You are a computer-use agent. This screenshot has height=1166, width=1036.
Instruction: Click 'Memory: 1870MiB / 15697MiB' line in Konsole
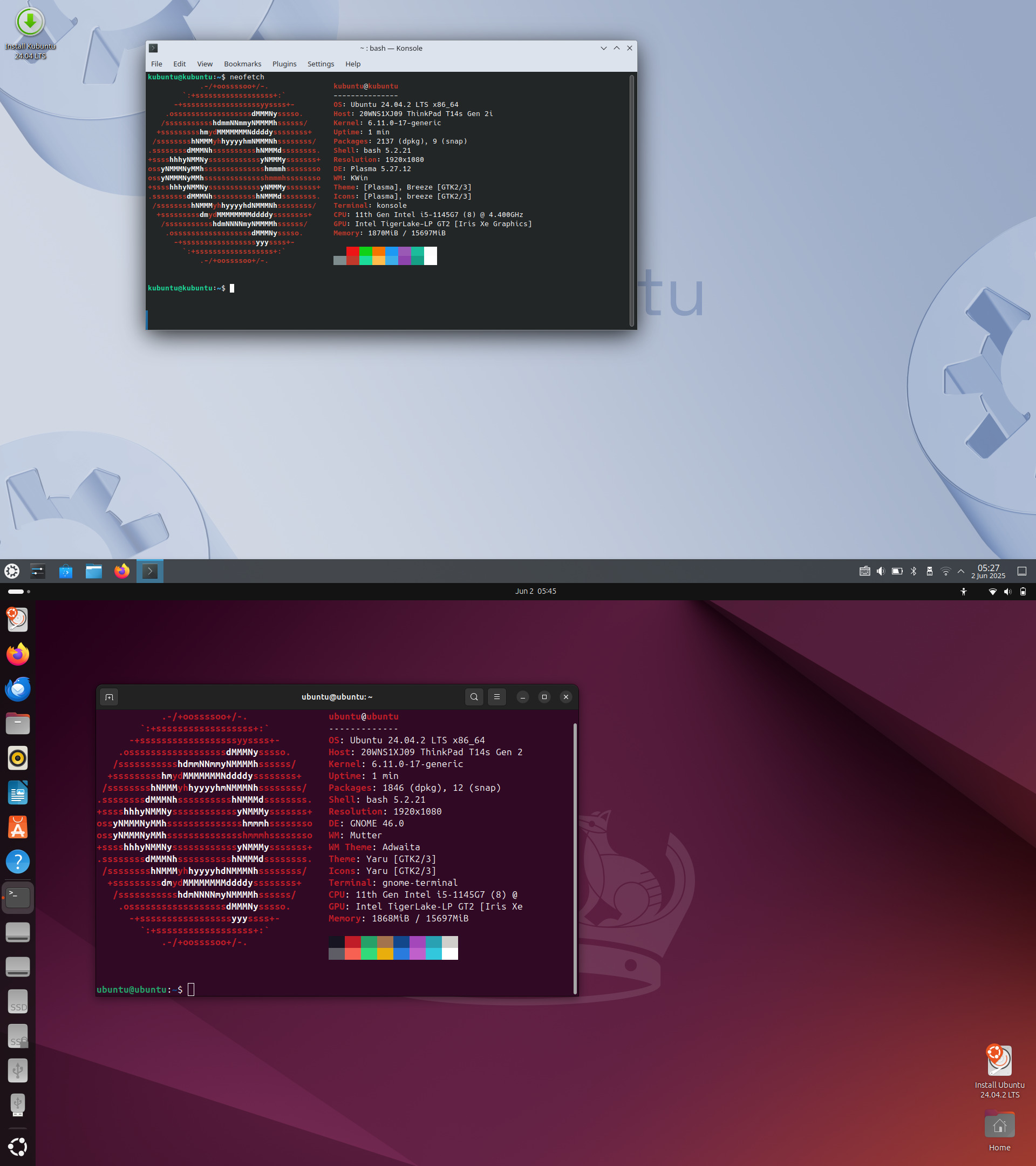(390, 233)
